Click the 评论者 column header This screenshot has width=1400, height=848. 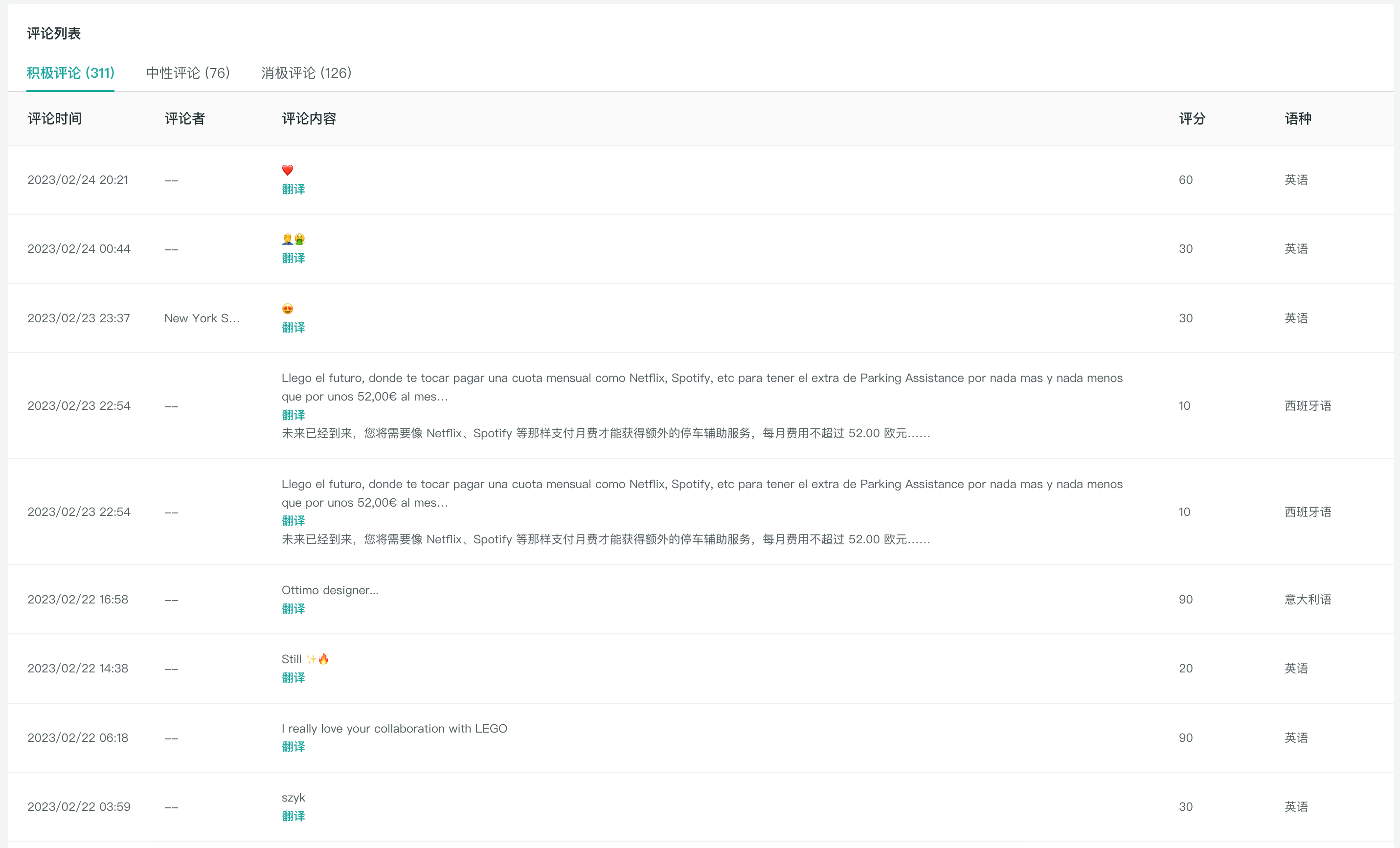click(184, 119)
